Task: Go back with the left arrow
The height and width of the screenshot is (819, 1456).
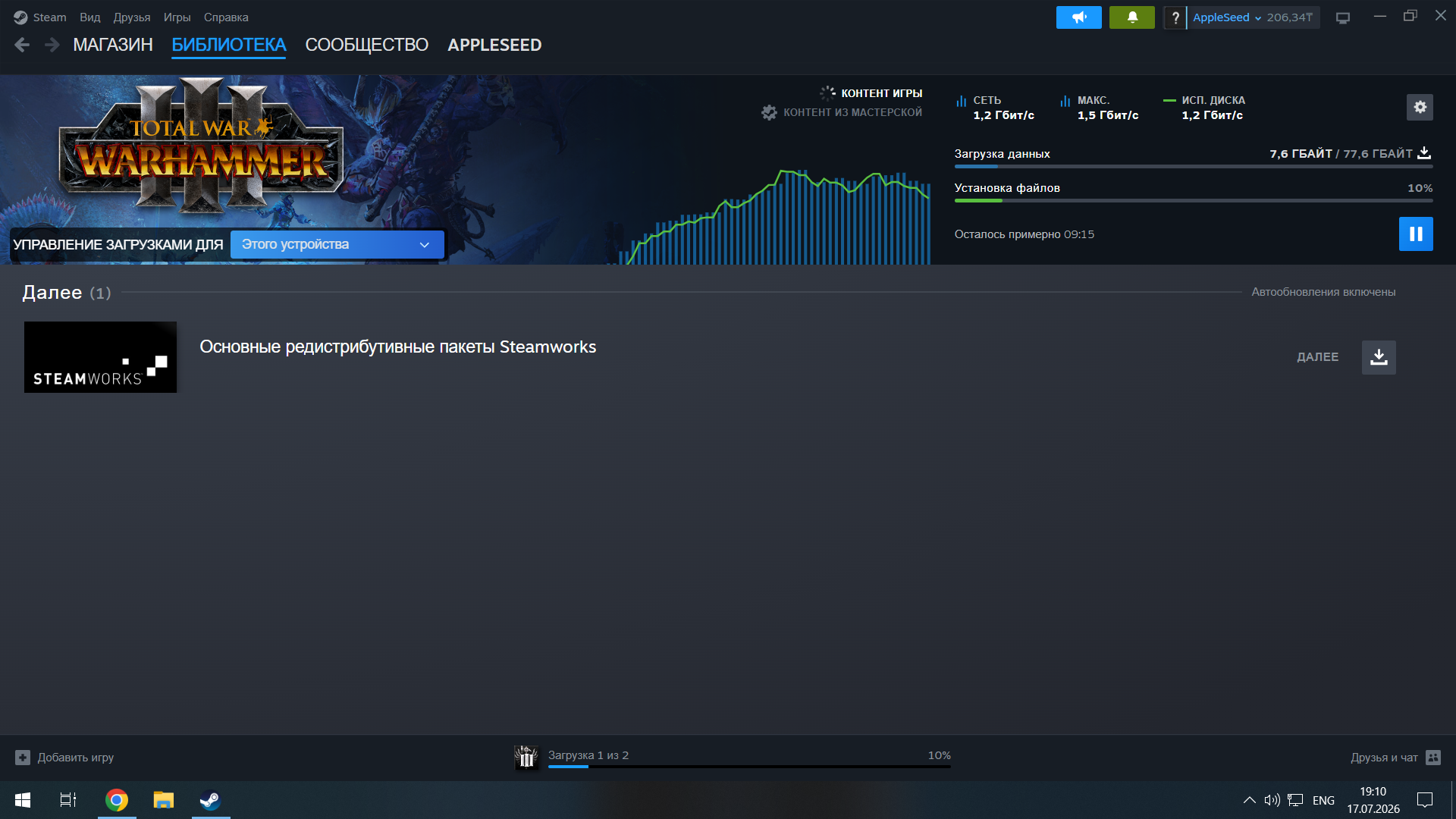Action: click(x=22, y=45)
